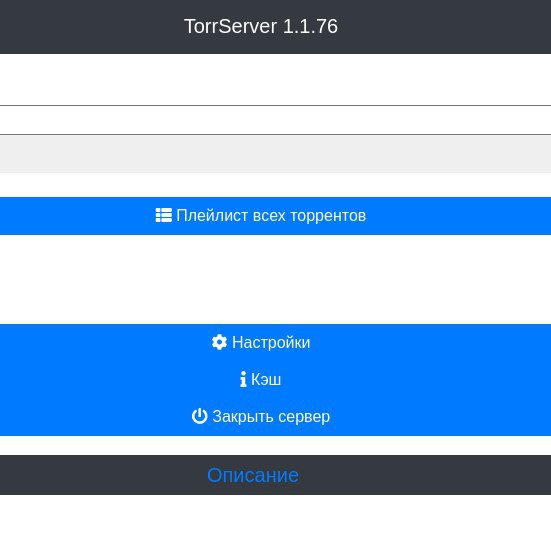This screenshot has height=544, width=551.
Task: Open the Кэш info page
Action: (x=276, y=380)
